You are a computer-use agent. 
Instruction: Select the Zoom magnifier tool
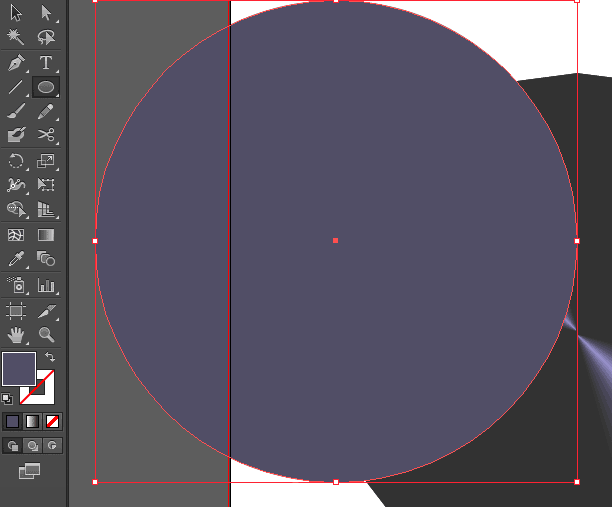[46, 335]
